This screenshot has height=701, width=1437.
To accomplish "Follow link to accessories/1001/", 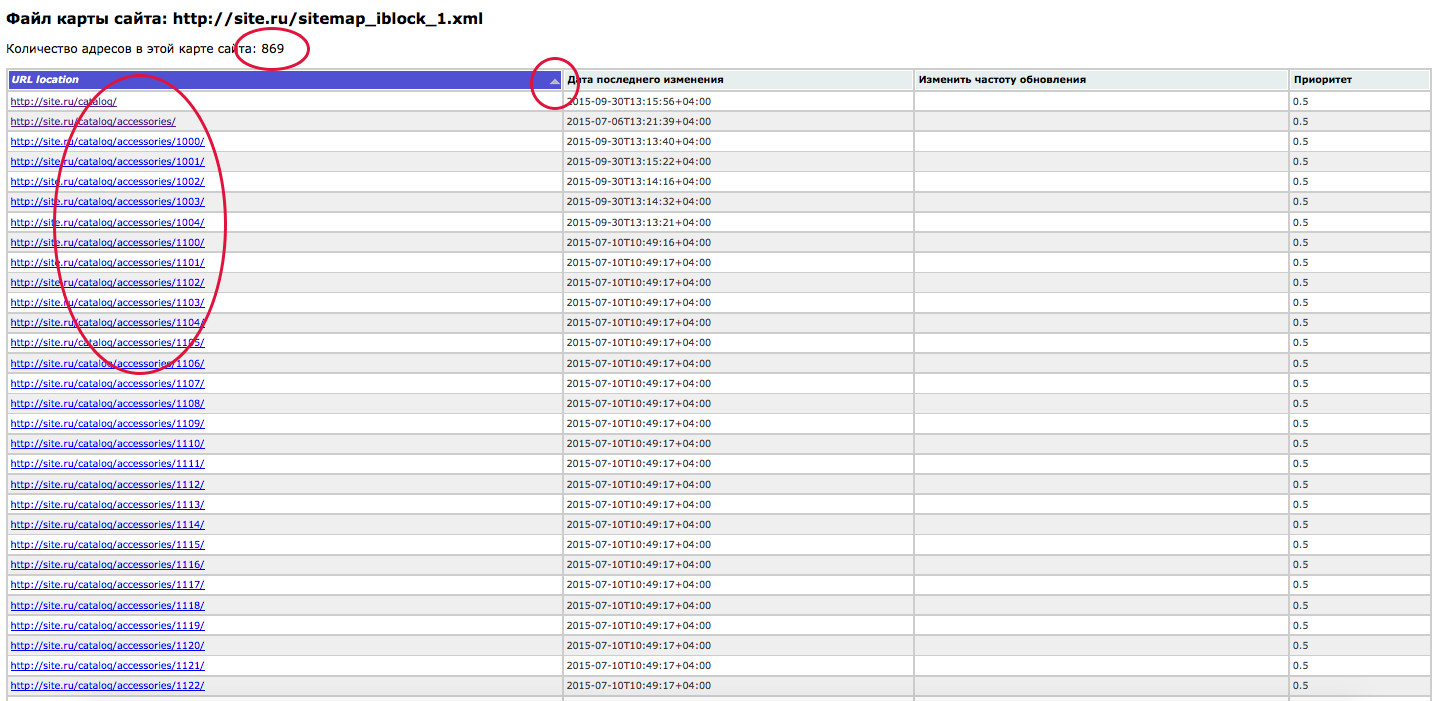I will pyautogui.click(x=107, y=161).
